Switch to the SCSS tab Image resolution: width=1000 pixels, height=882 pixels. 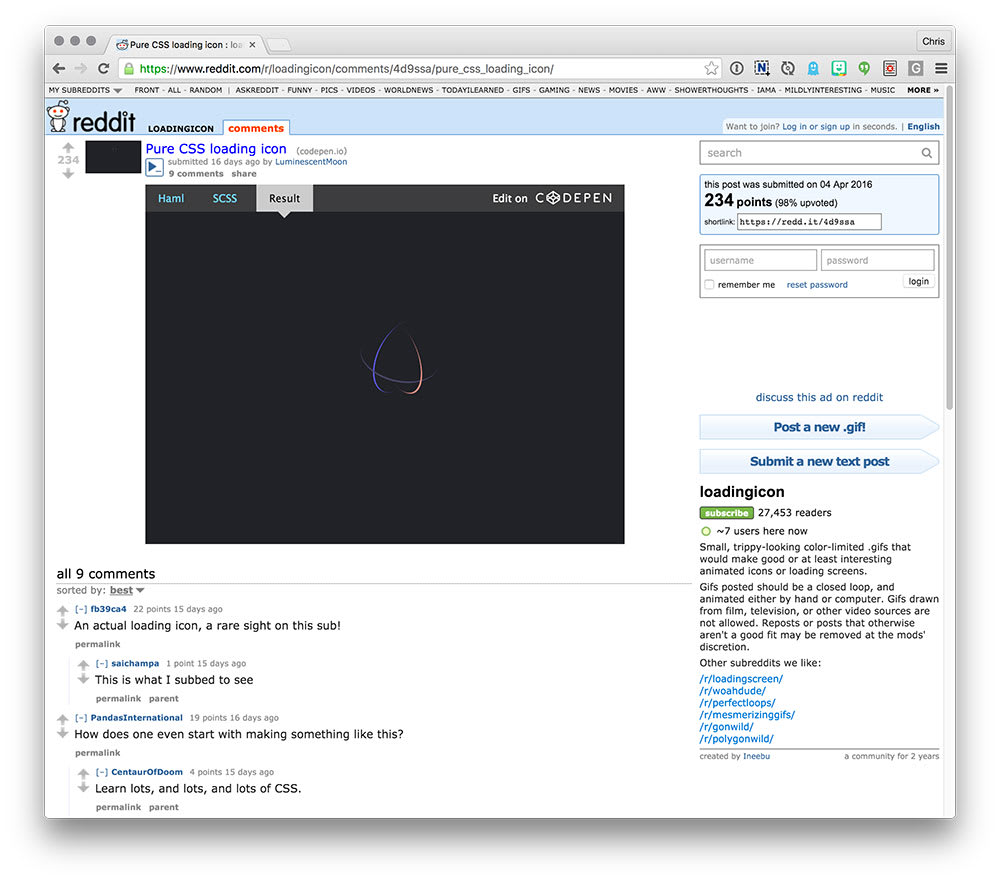[x=224, y=198]
